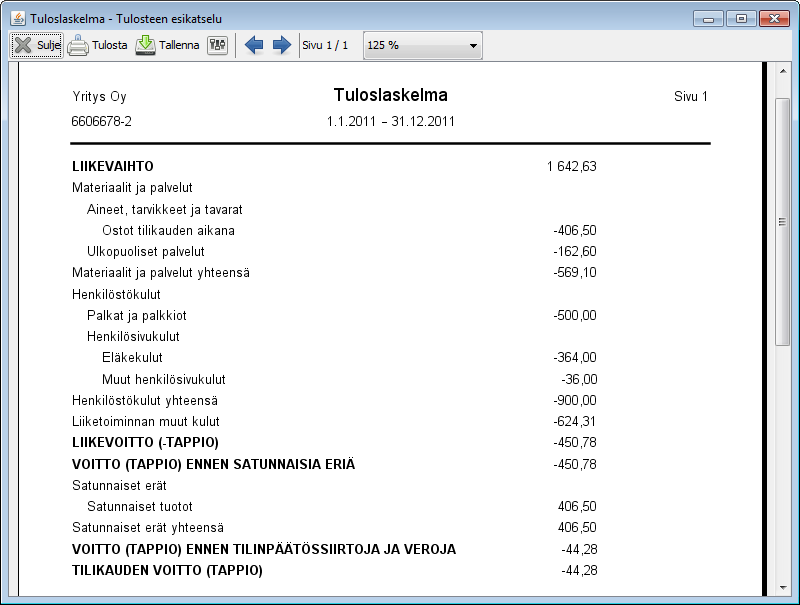Click the 'Eläkekulut' row

tap(132, 358)
